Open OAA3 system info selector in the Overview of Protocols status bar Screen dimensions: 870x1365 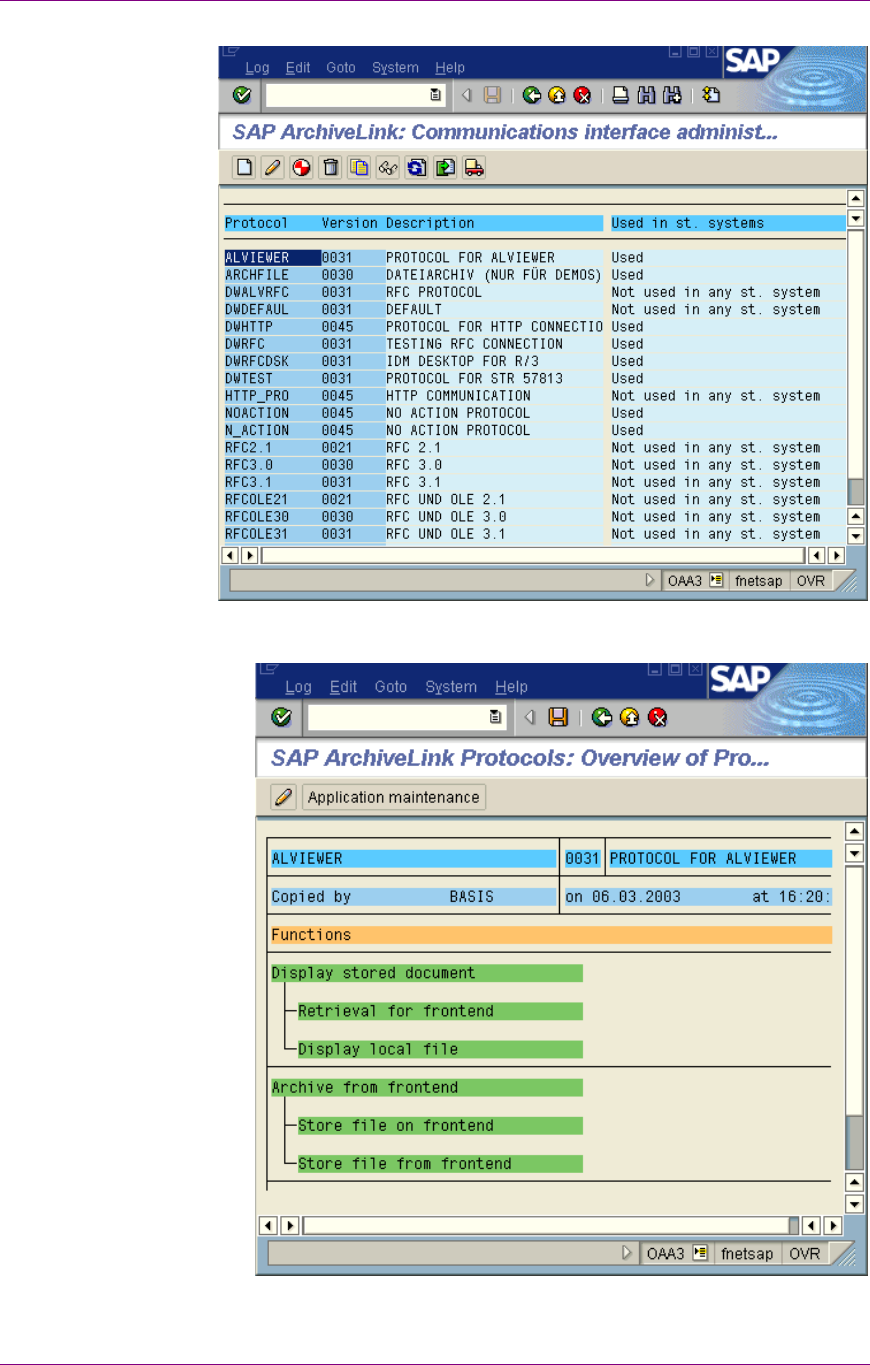click(700, 1252)
